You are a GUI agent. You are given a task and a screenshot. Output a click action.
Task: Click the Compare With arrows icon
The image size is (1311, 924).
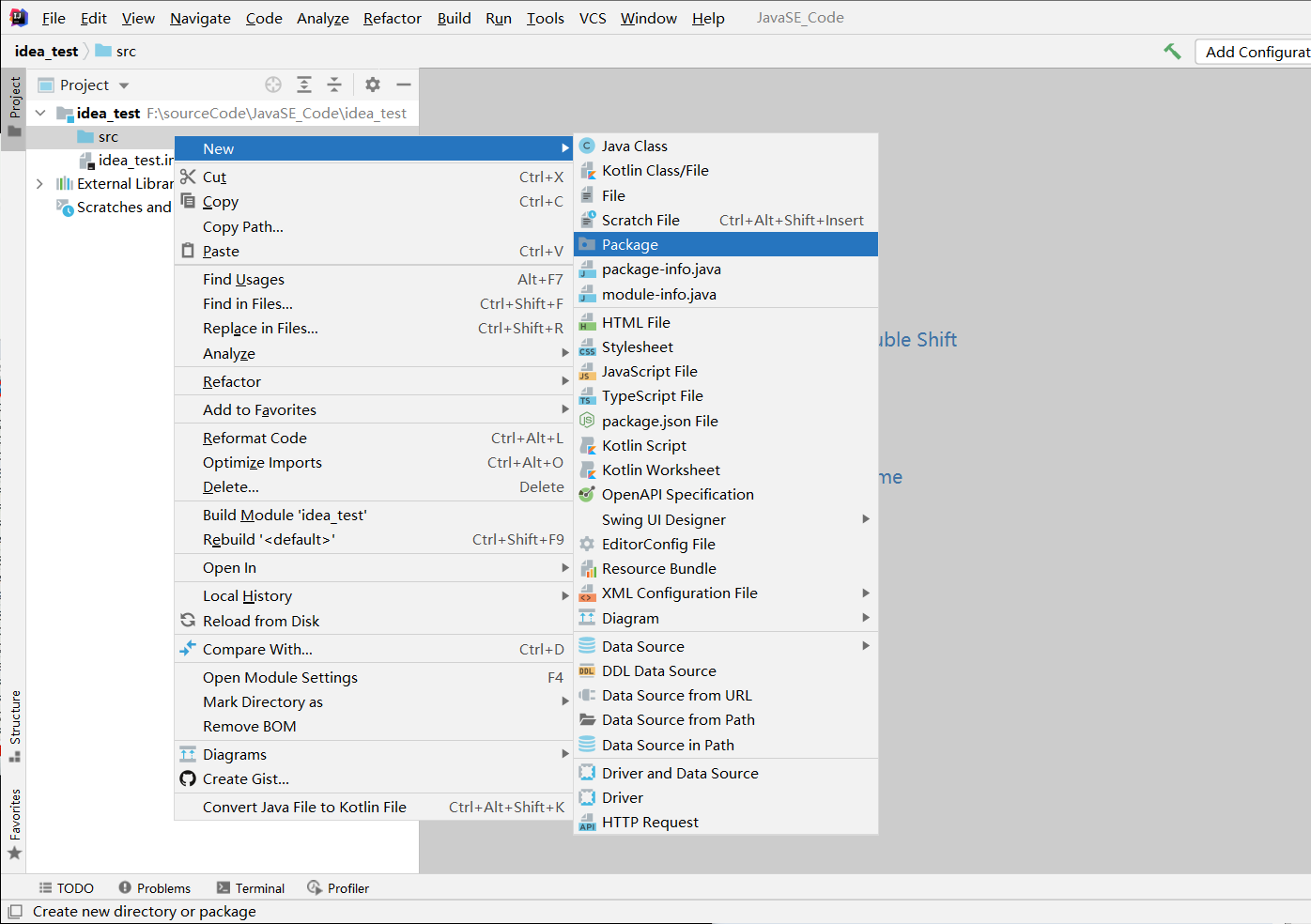[x=188, y=649]
